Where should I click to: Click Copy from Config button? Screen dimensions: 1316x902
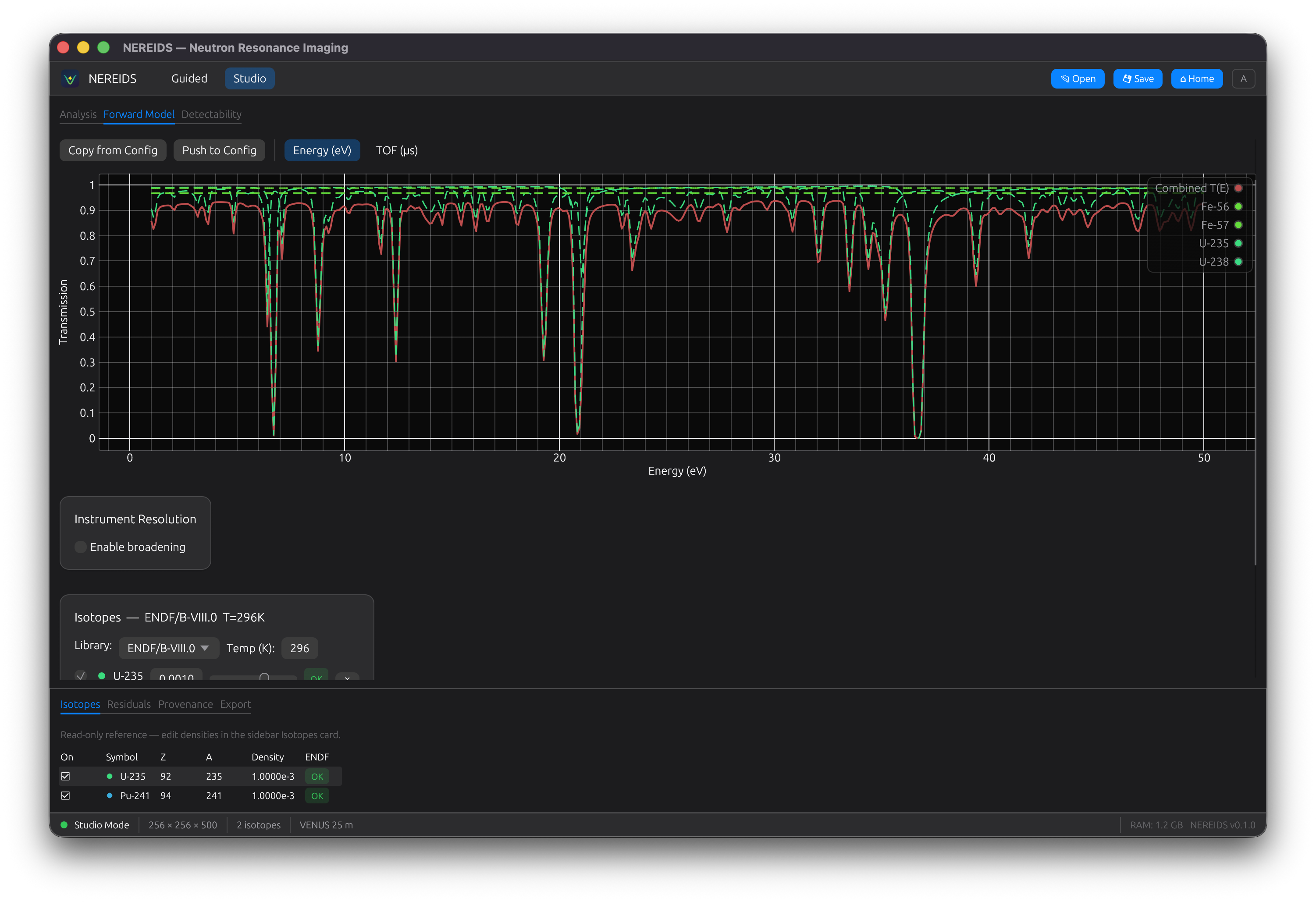tap(113, 151)
